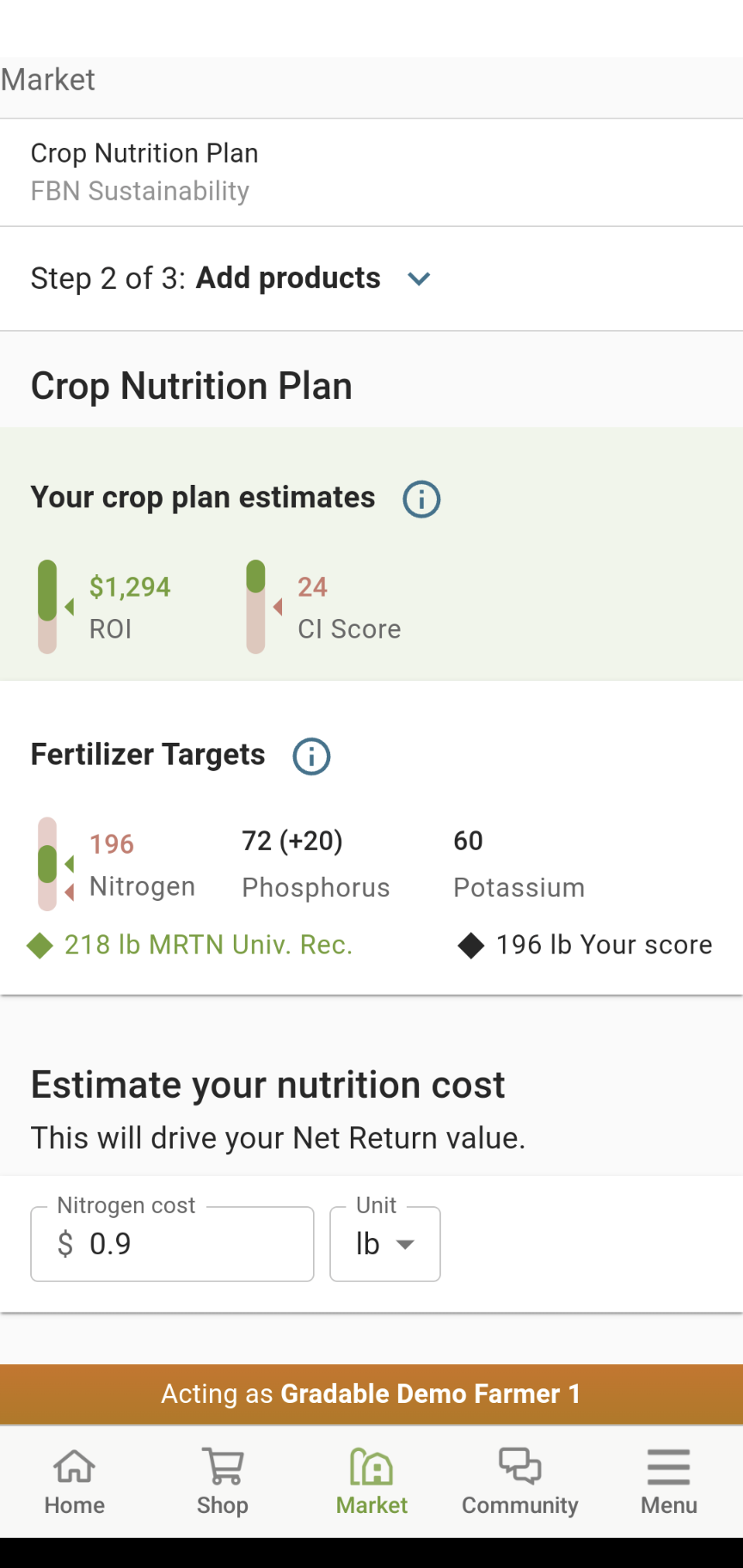Tap the Market title at top
This screenshot has width=743, height=1568.
pyautogui.click(x=48, y=80)
